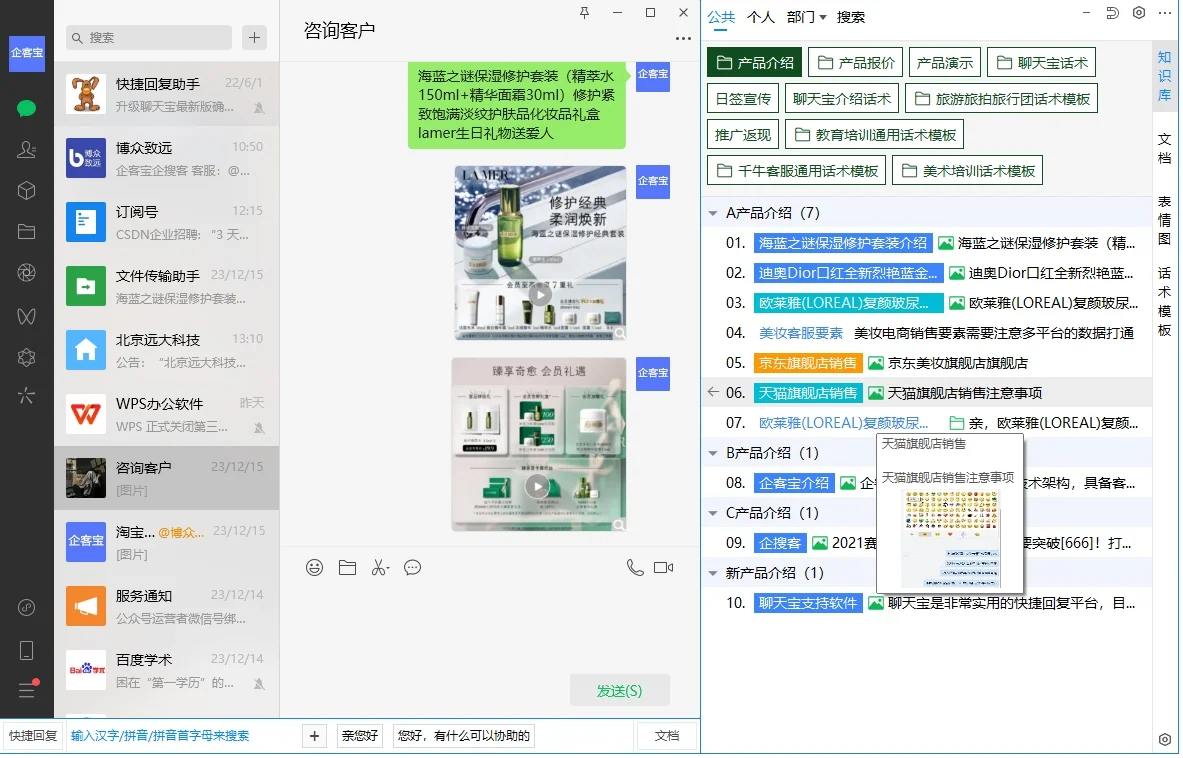This screenshot has height=758, width=1183.
Task: Open the chat messages sidebar icon
Action: pos(26,109)
